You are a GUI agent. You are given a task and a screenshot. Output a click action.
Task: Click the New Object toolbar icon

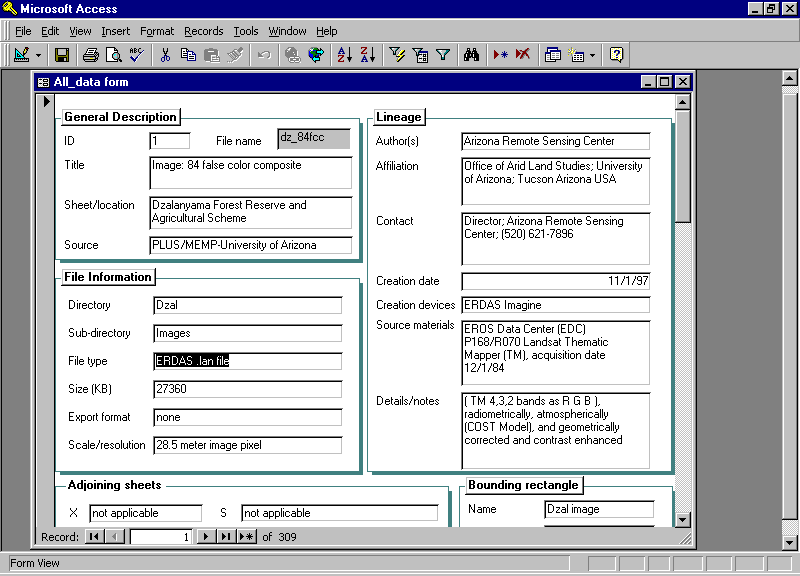coord(576,55)
